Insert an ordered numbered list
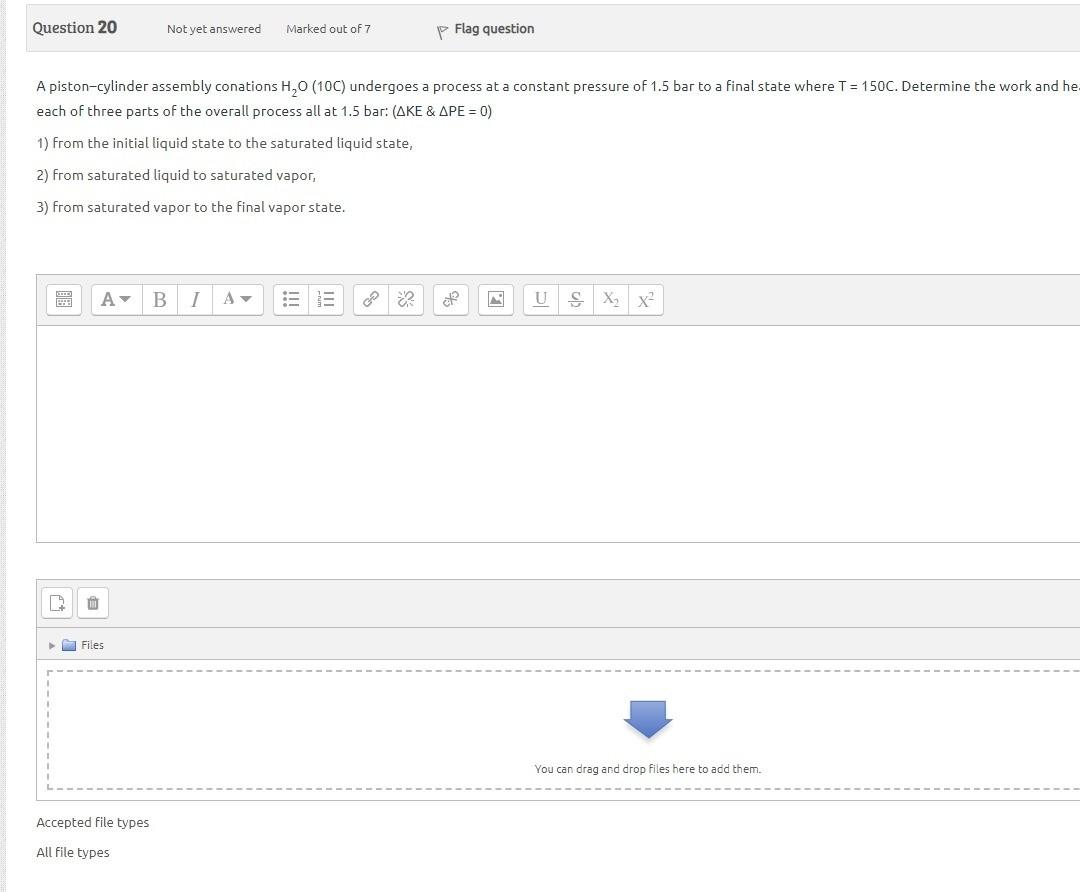Image resolution: width=1080 pixels, height=892 pixels. click(x=326, y=300)
